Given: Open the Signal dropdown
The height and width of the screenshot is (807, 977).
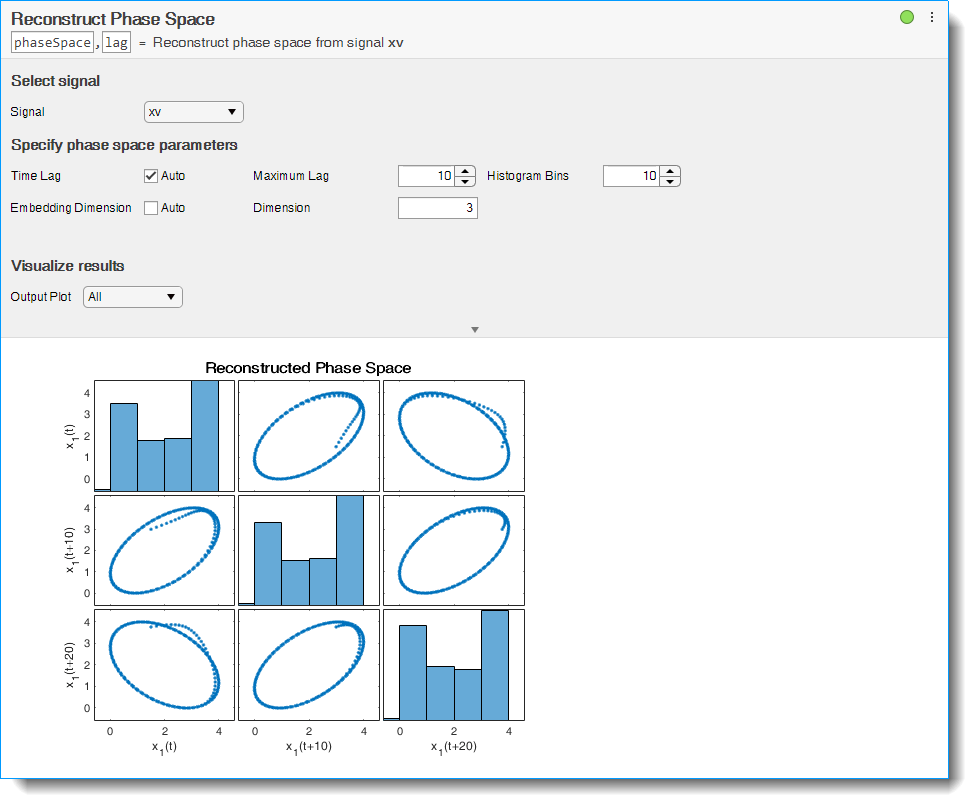Looking at the screenshot, I should pos(193,112).
